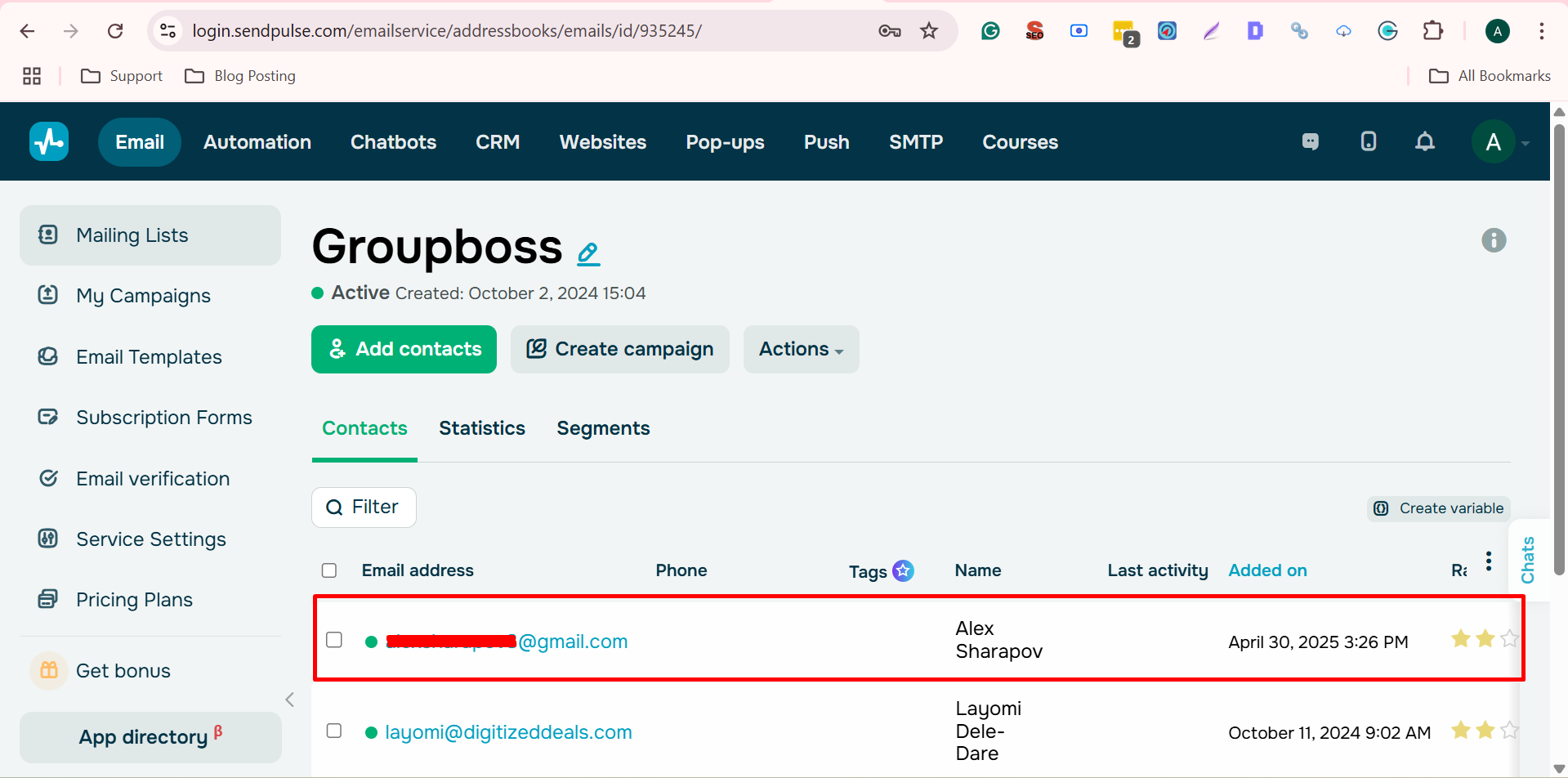Open Mailing Lists in sidebar

coord(150,235)
